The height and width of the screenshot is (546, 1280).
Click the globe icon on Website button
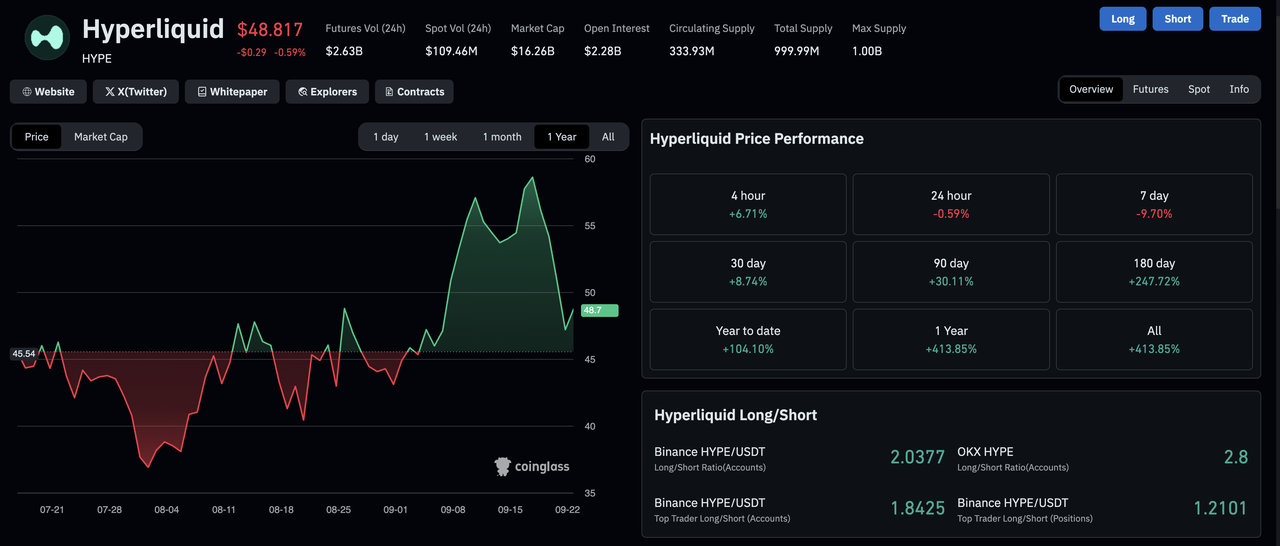tap(27, 92)
